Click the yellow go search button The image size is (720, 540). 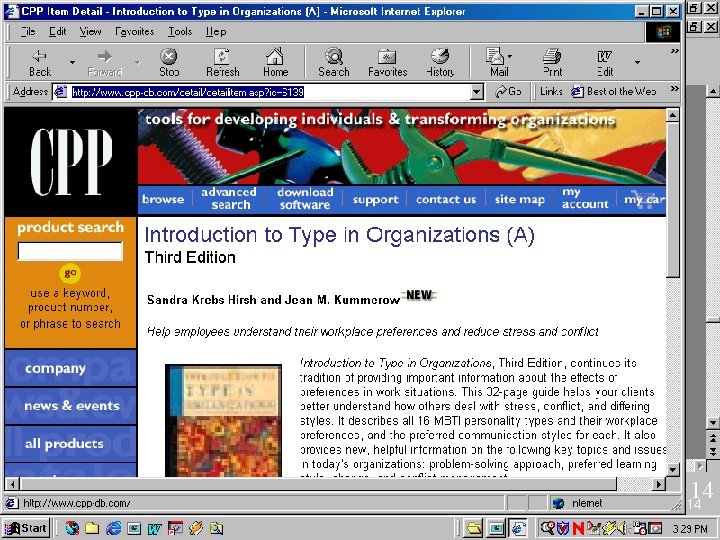tap(70, 273)
